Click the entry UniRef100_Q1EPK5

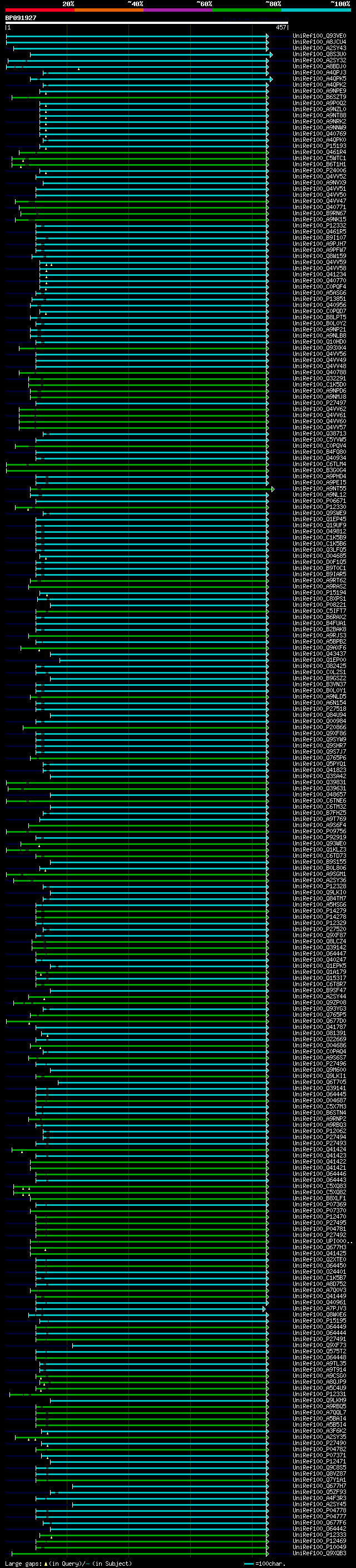(x=319, y=966)
